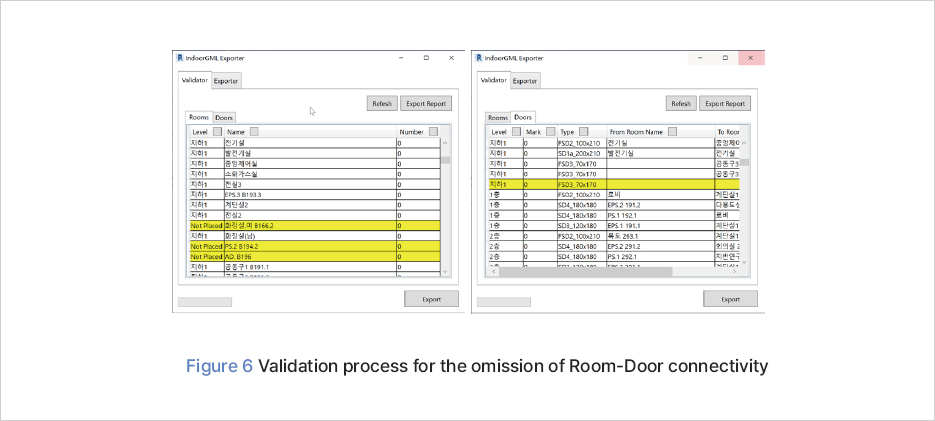This screenshot has width=935, height=421.
Task: Click the up arrow of Doors table vertical scrollbar
Action: [x=745, y=143]
